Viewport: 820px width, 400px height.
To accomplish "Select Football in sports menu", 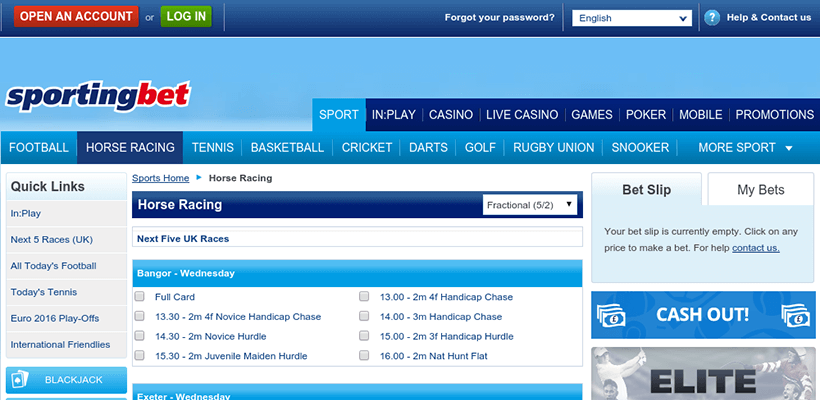I will tap(39, 147).
